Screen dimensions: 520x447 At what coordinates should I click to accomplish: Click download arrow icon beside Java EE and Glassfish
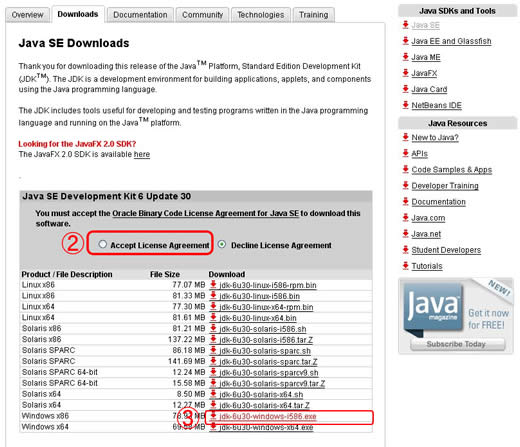(x=406, y=41)
